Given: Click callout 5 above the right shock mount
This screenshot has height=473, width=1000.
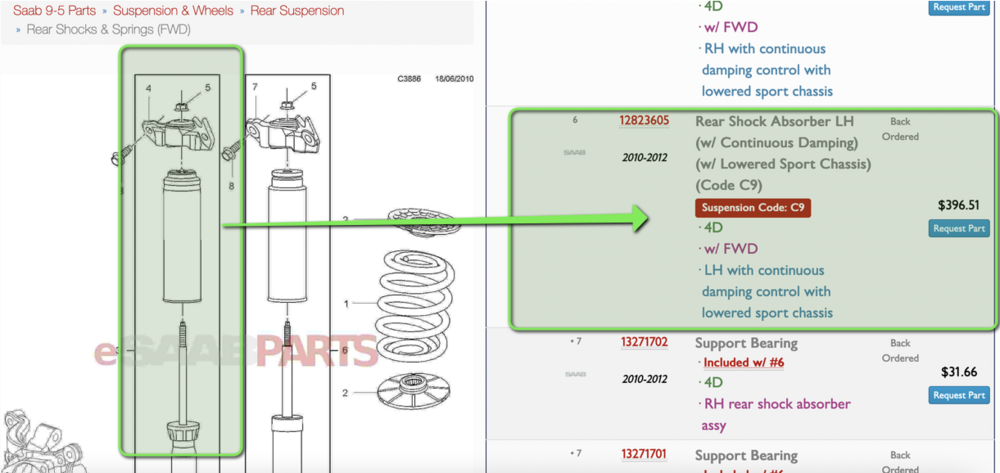Looking at the screenshot, I should pos(313,87).
